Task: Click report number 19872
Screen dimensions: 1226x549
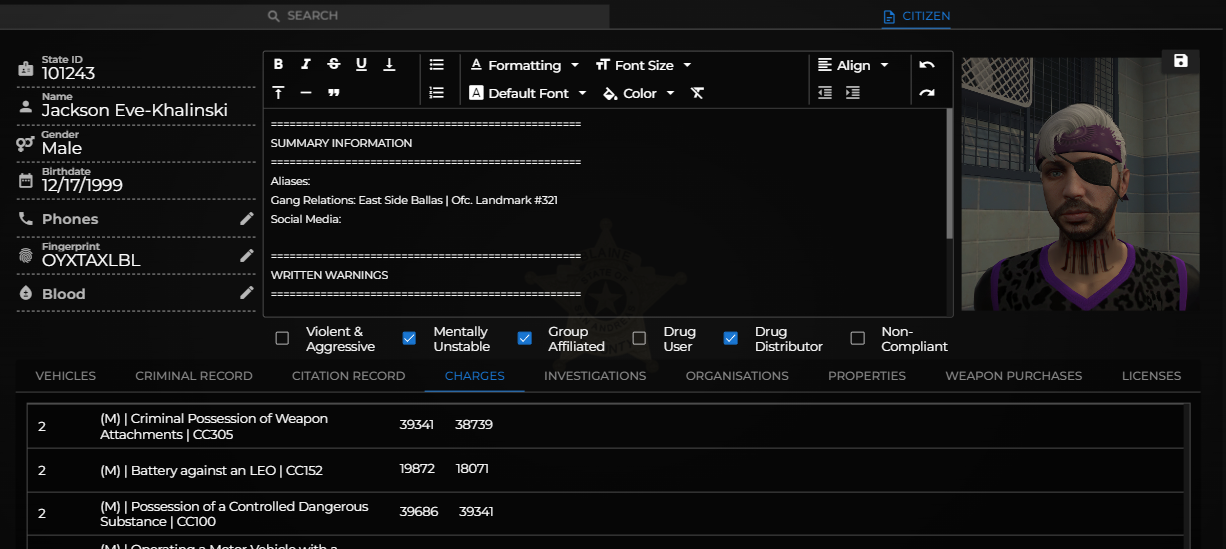Action: click(417, 468)
